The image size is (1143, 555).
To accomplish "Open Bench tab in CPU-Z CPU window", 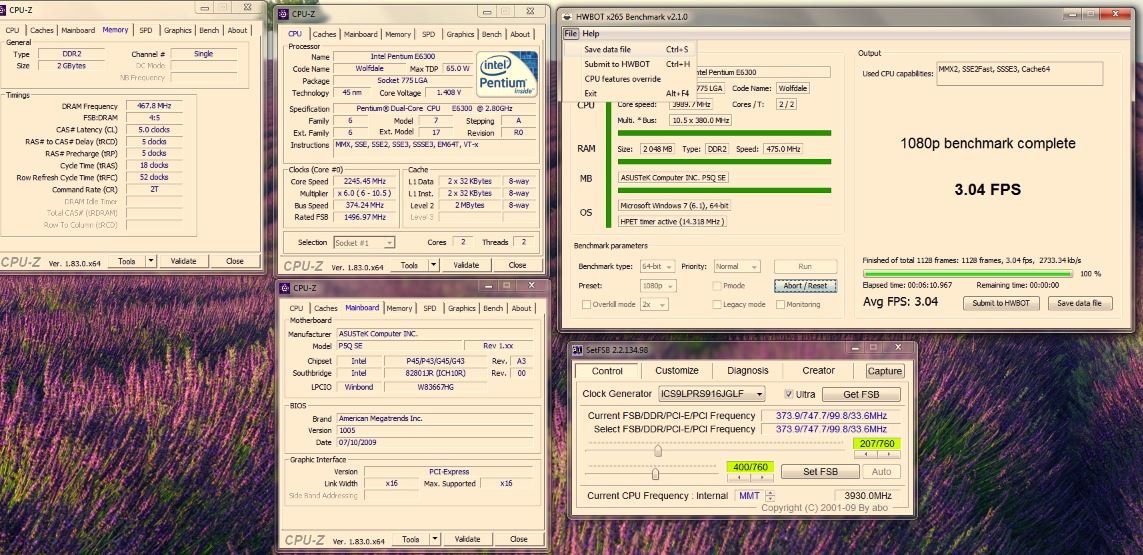I will 492,34.
